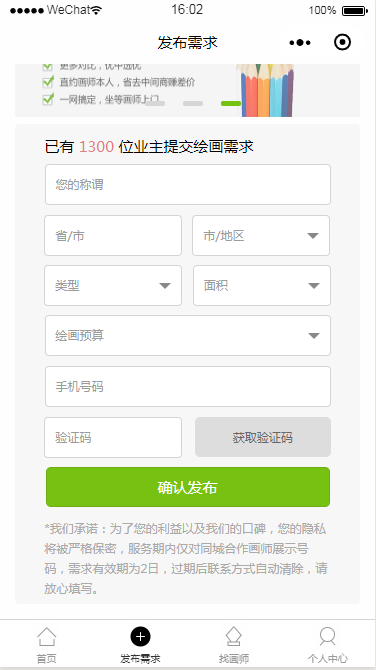The width and height of the screenshot is (376, 670).
Task: Focus the 手机号码 input field
Action: (x=188, y=387)
